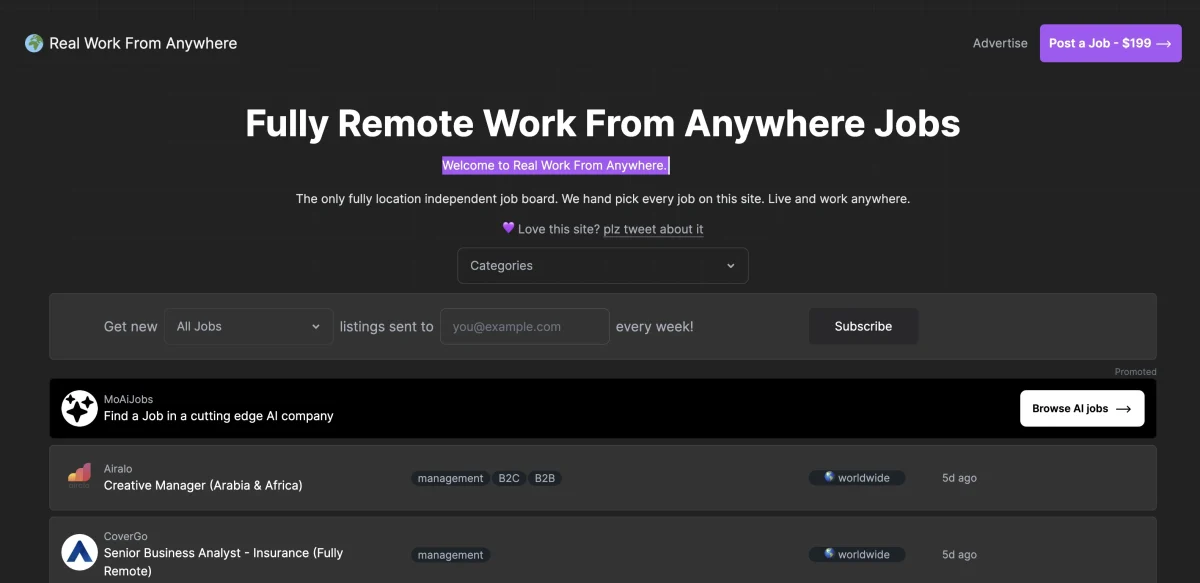Open the Advertise link

click(1000, 43)
